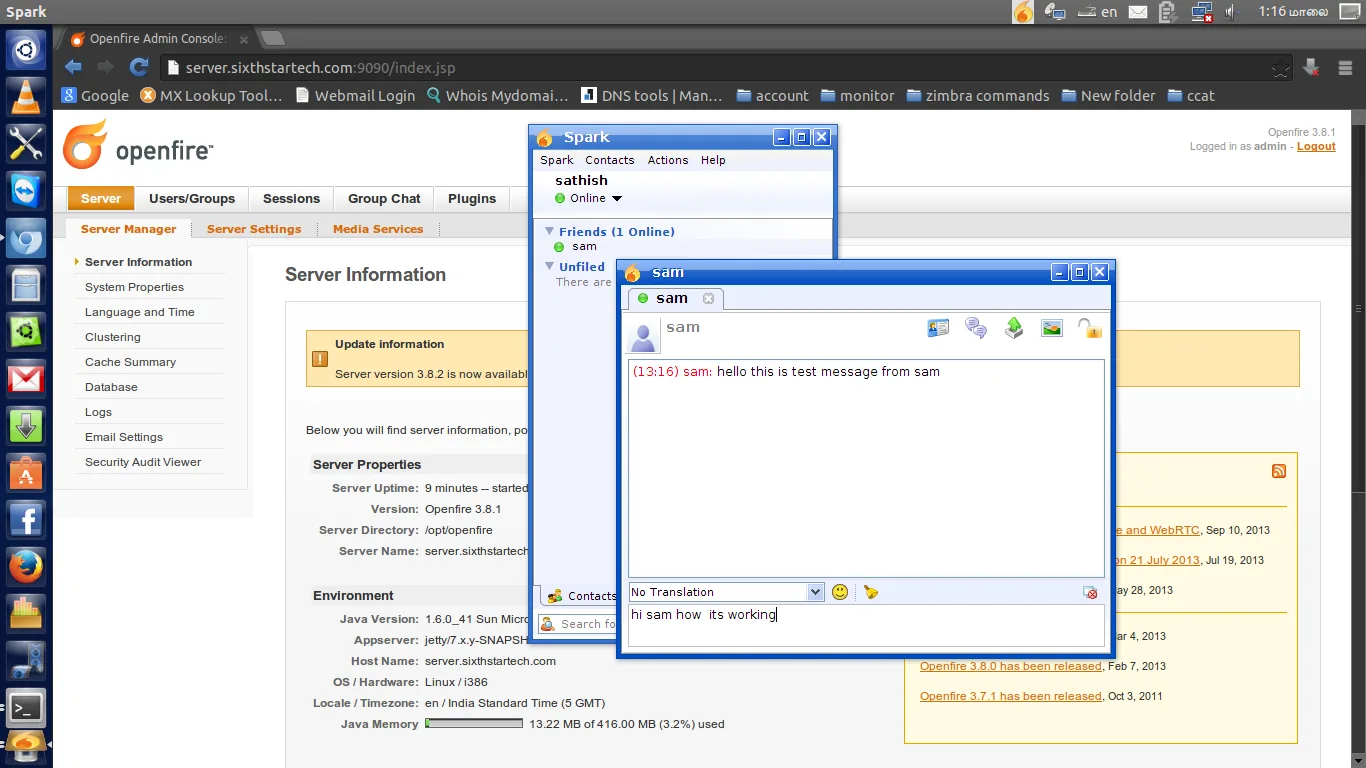Switch to the Users/Groups tab in Openfire
This screenshot has height=768, width=1366.
pyautogui.click(x=192, y=198)
